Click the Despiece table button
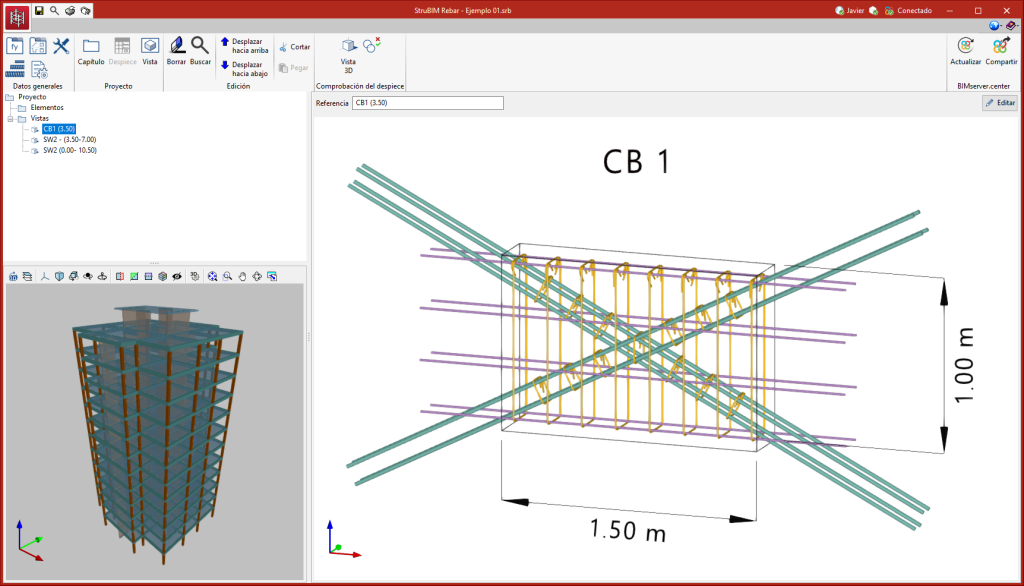Image resolution: width=1024 pixels, height=586 pixels. click(x=122, y=52)
